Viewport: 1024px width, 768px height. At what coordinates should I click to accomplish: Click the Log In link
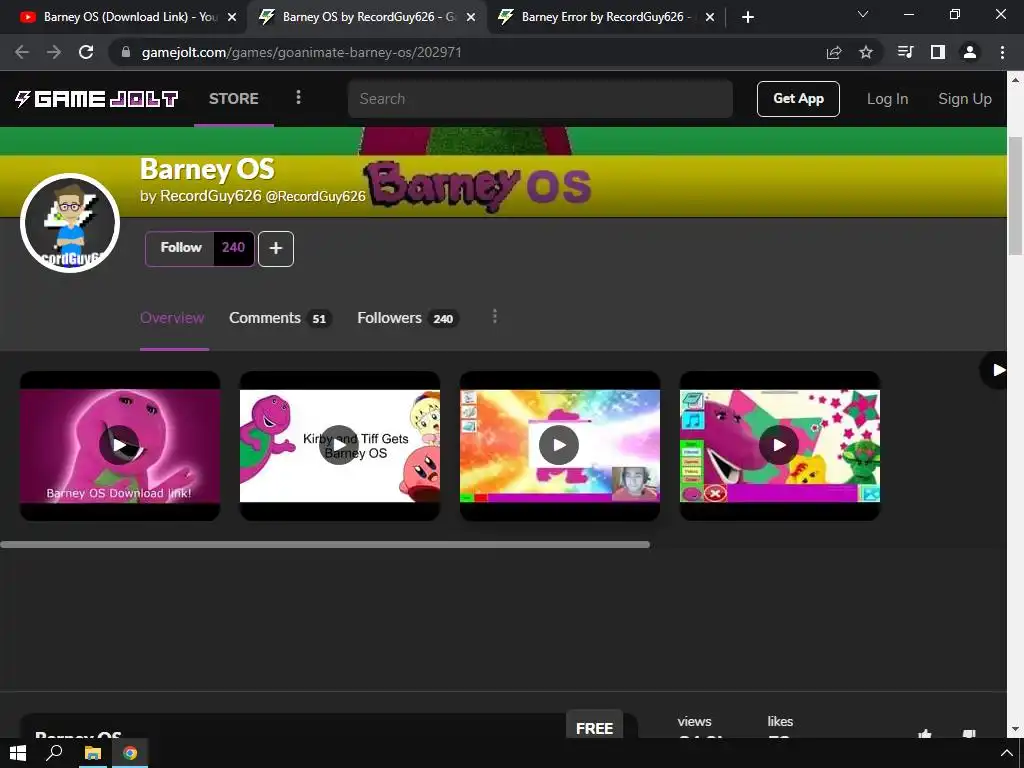click(887, 99)
